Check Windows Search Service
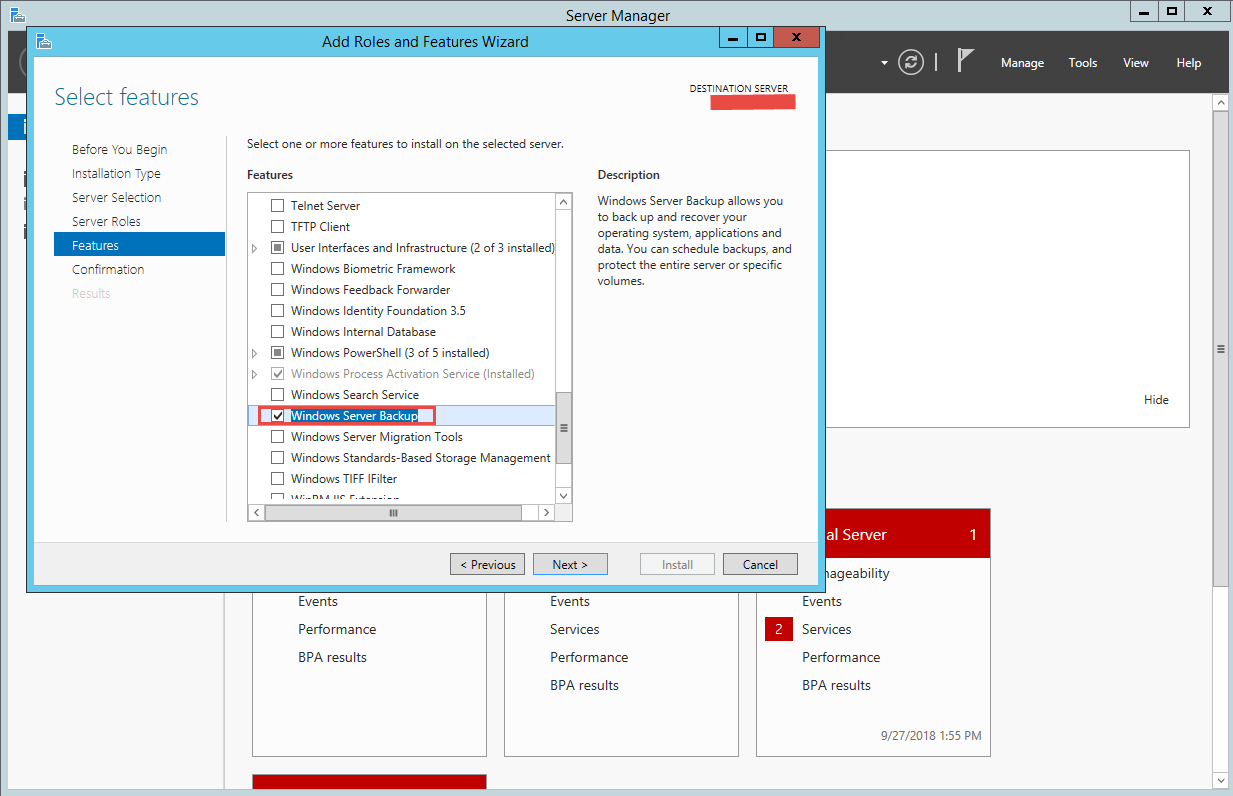 tap(278, 395)
